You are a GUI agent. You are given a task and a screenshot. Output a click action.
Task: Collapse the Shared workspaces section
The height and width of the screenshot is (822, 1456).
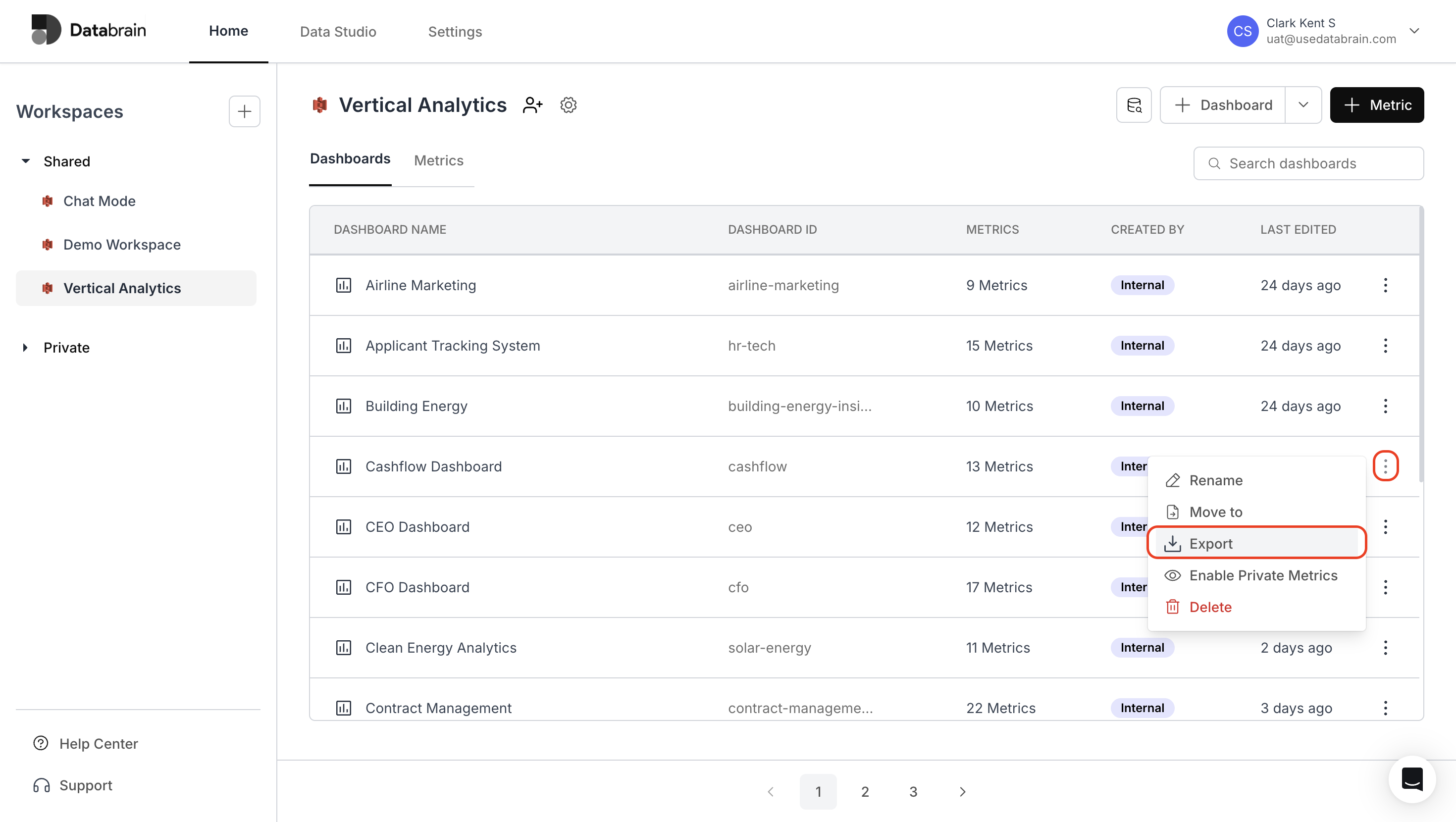(x=25, y=161)
